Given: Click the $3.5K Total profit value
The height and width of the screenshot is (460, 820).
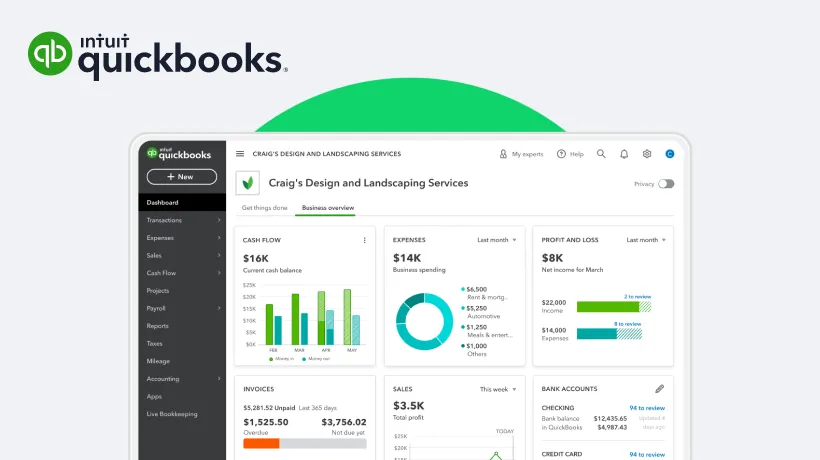Looking at the screenshot, I should tap(408, 406).
